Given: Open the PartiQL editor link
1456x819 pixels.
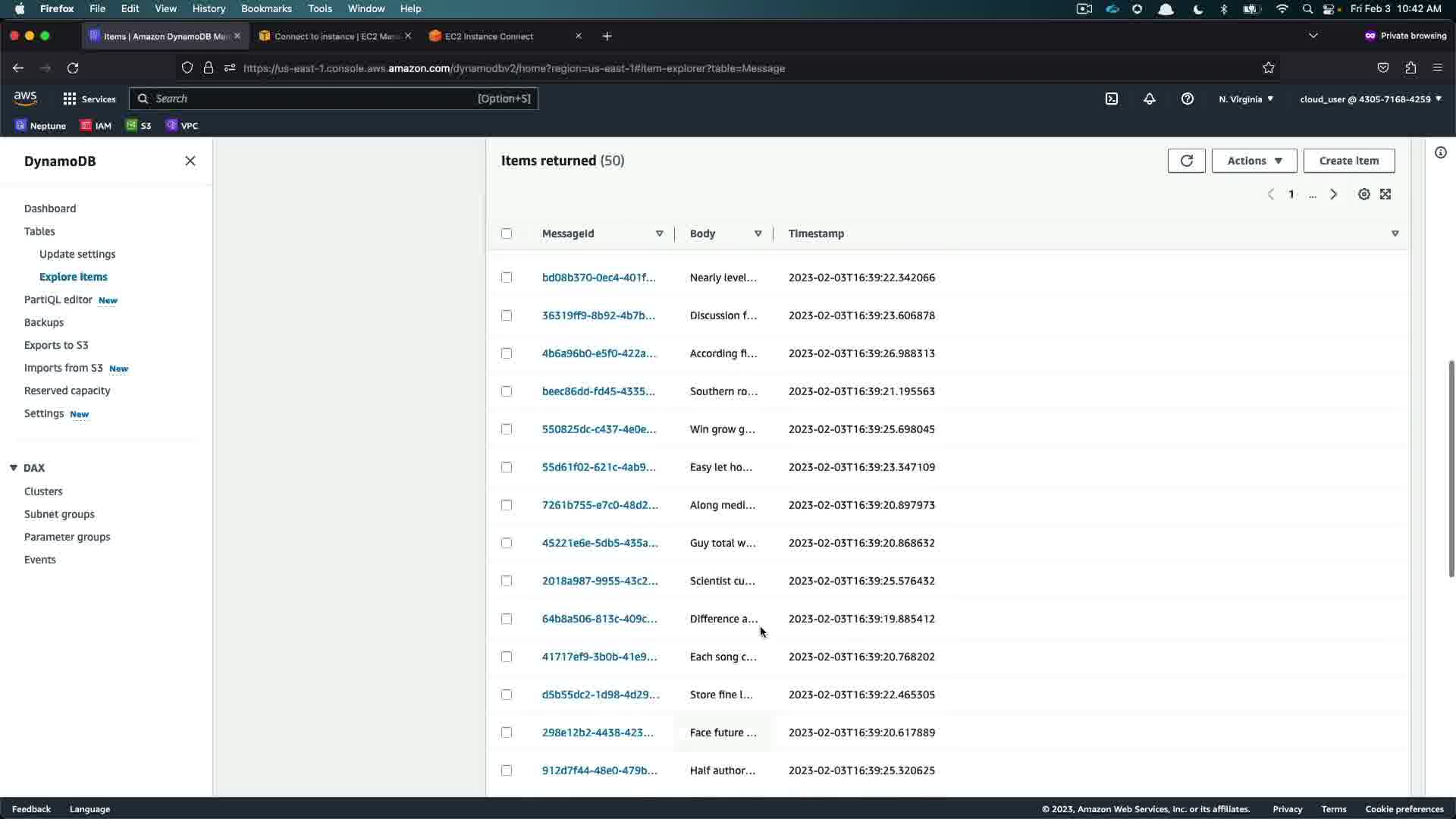Looking at the screenshot, I should [x=58, y=300].
